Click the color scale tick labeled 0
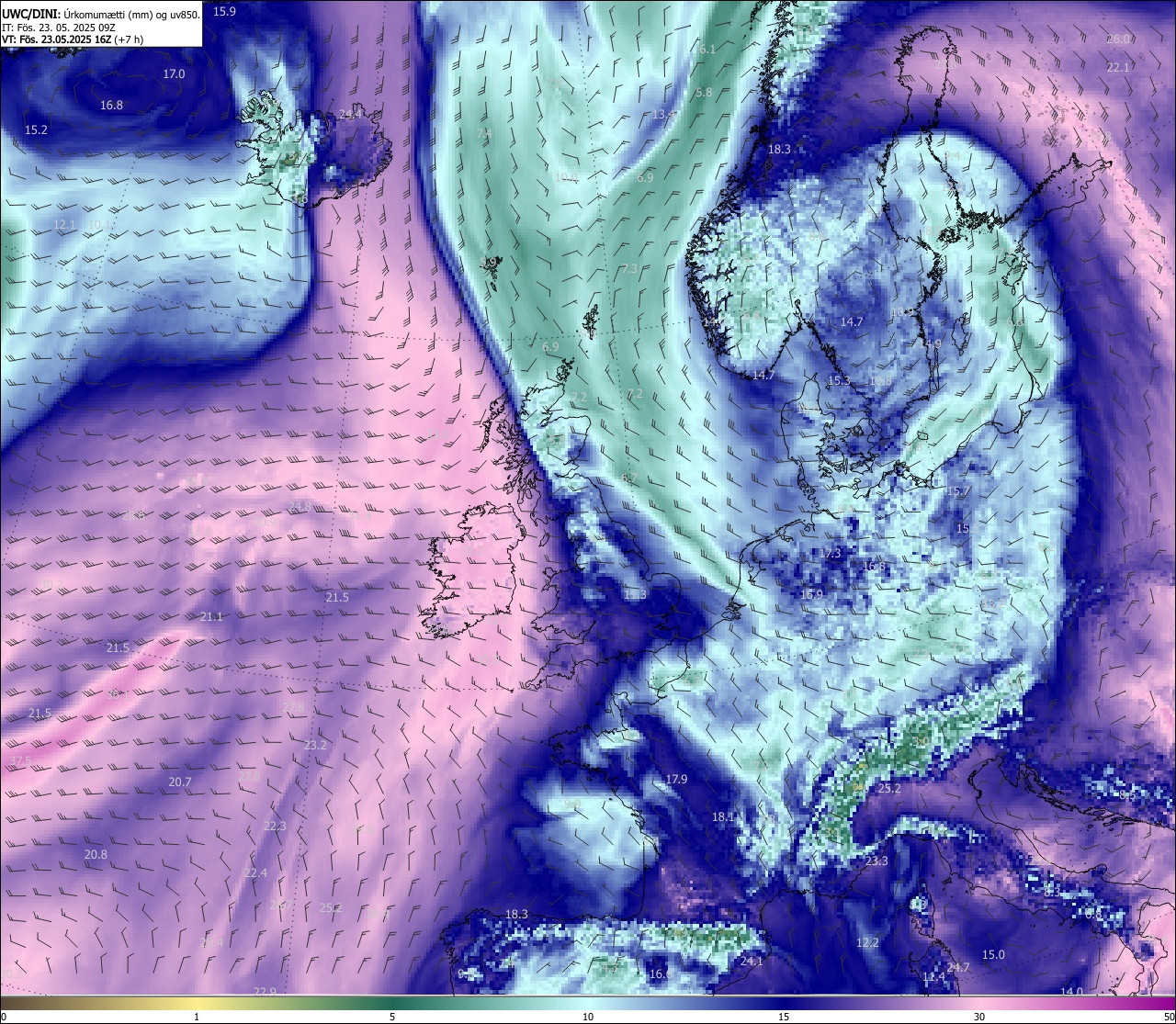The image size is (1176, 1024). [4, 1016]
